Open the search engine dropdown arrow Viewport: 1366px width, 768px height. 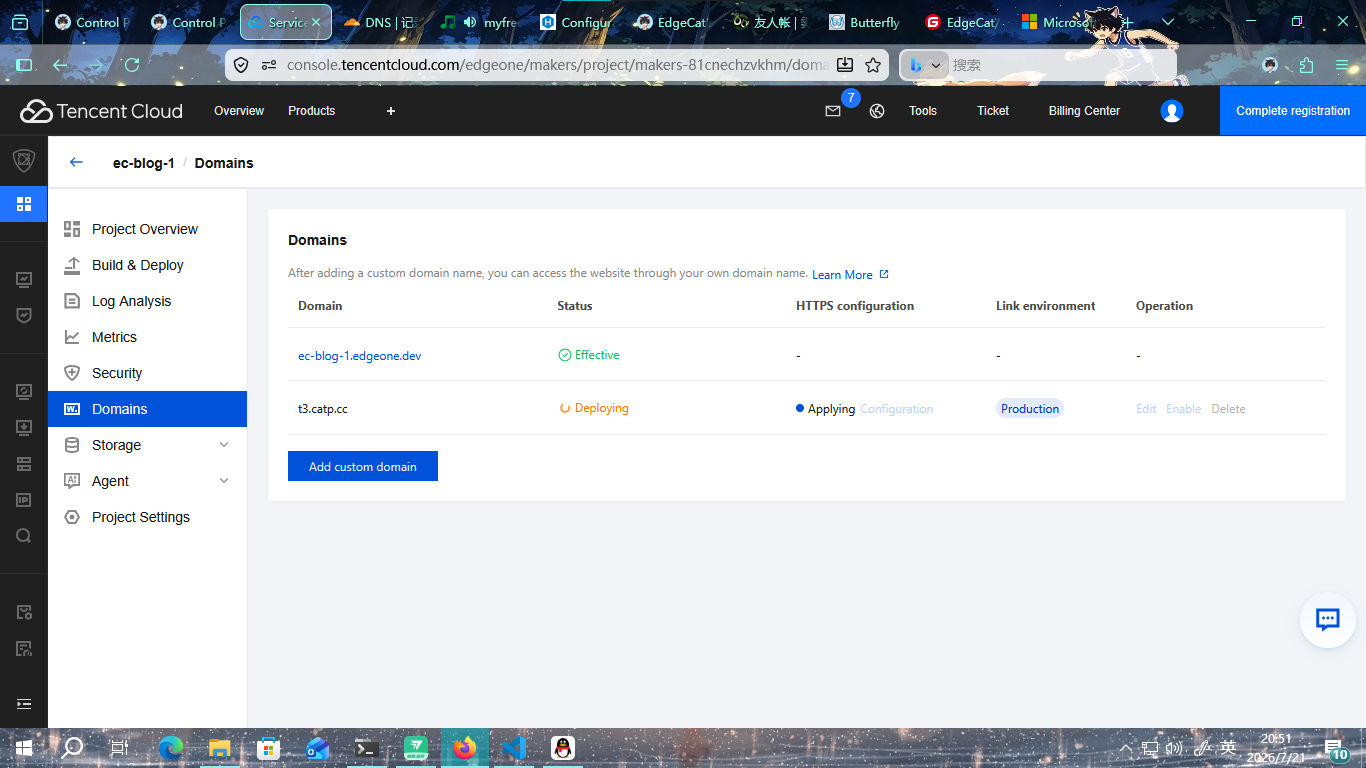point(937,65)
